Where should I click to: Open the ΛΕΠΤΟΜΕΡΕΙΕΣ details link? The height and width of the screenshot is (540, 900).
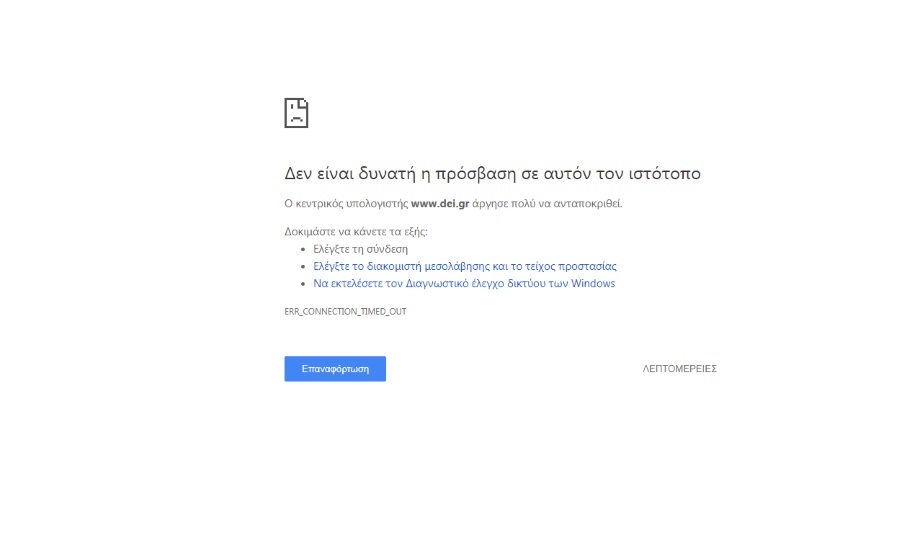pyautogui.click(x=680, y=368)
